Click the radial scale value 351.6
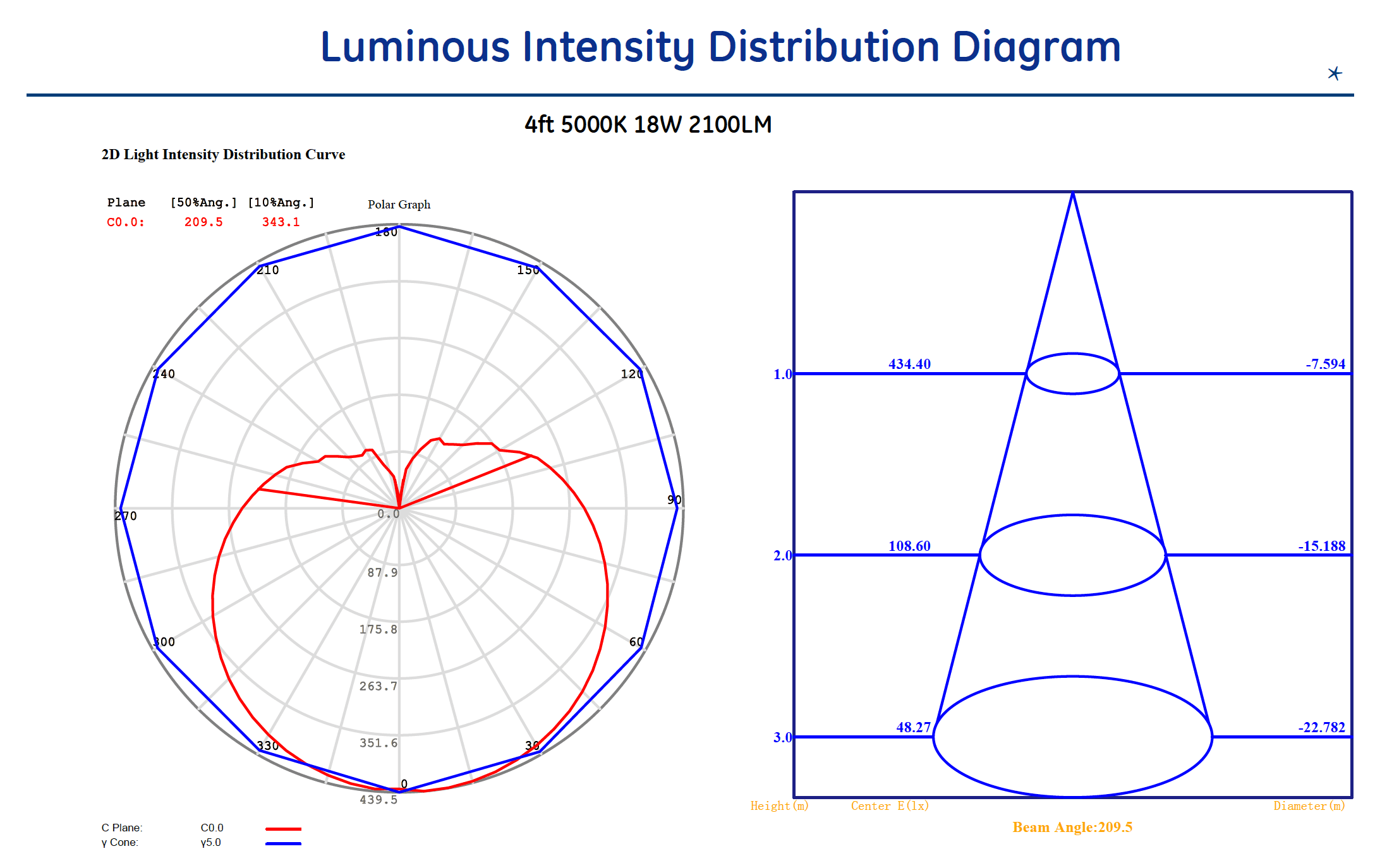The image size is (1399, 868). (379, 743)
